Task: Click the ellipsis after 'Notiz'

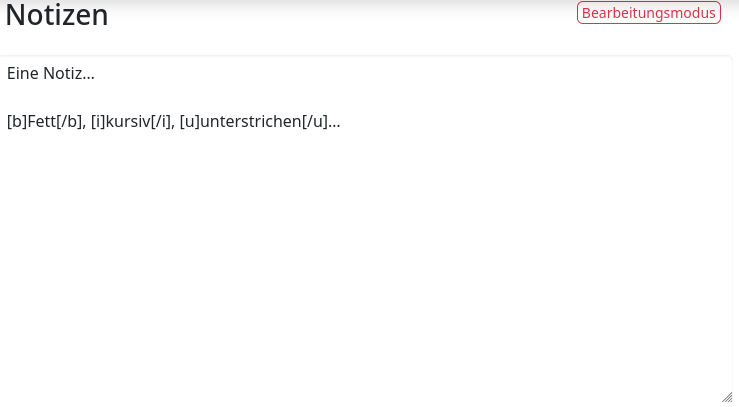Action: click(x=88, y=78)
